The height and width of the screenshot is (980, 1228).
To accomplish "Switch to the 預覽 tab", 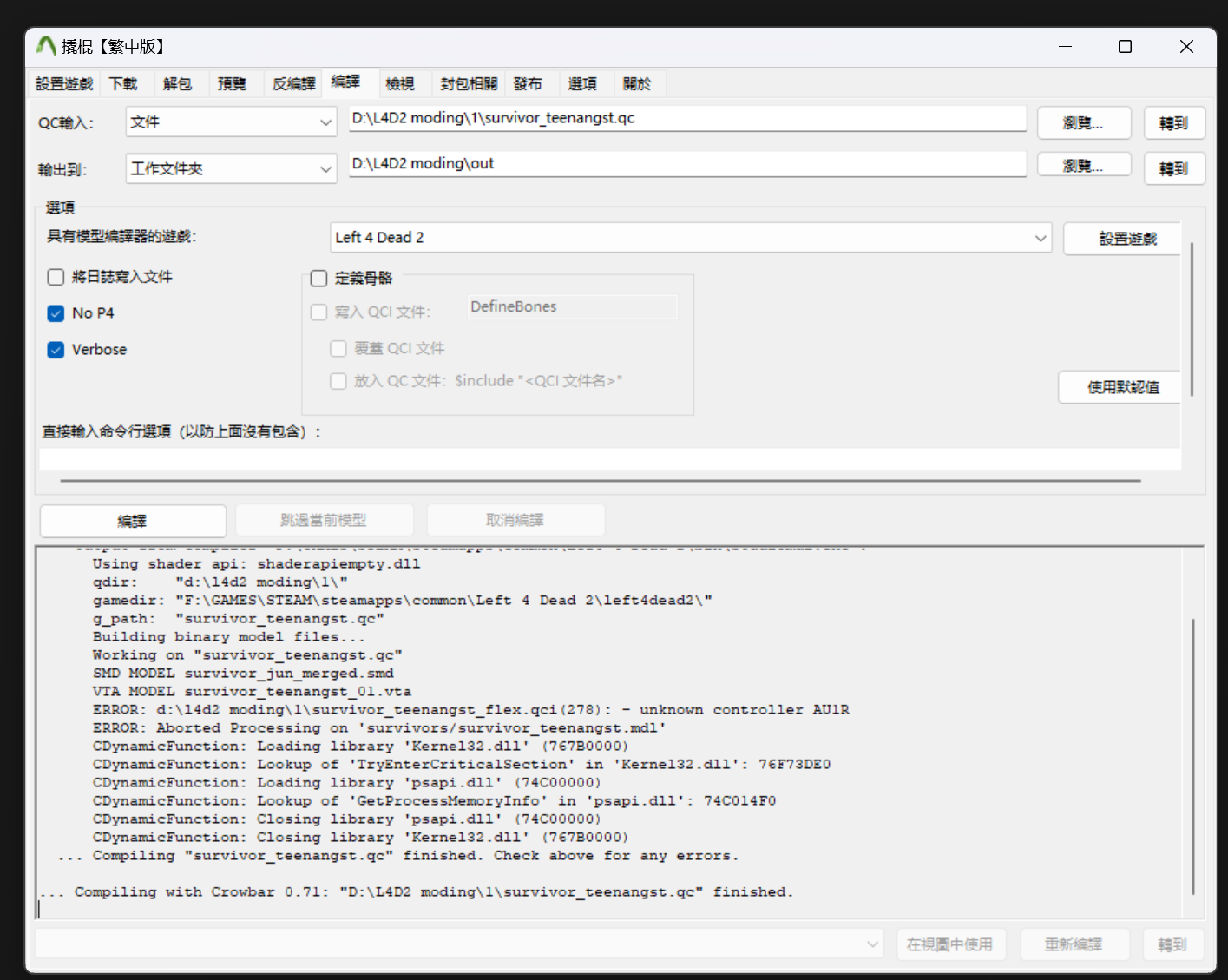I will [232, 84].
